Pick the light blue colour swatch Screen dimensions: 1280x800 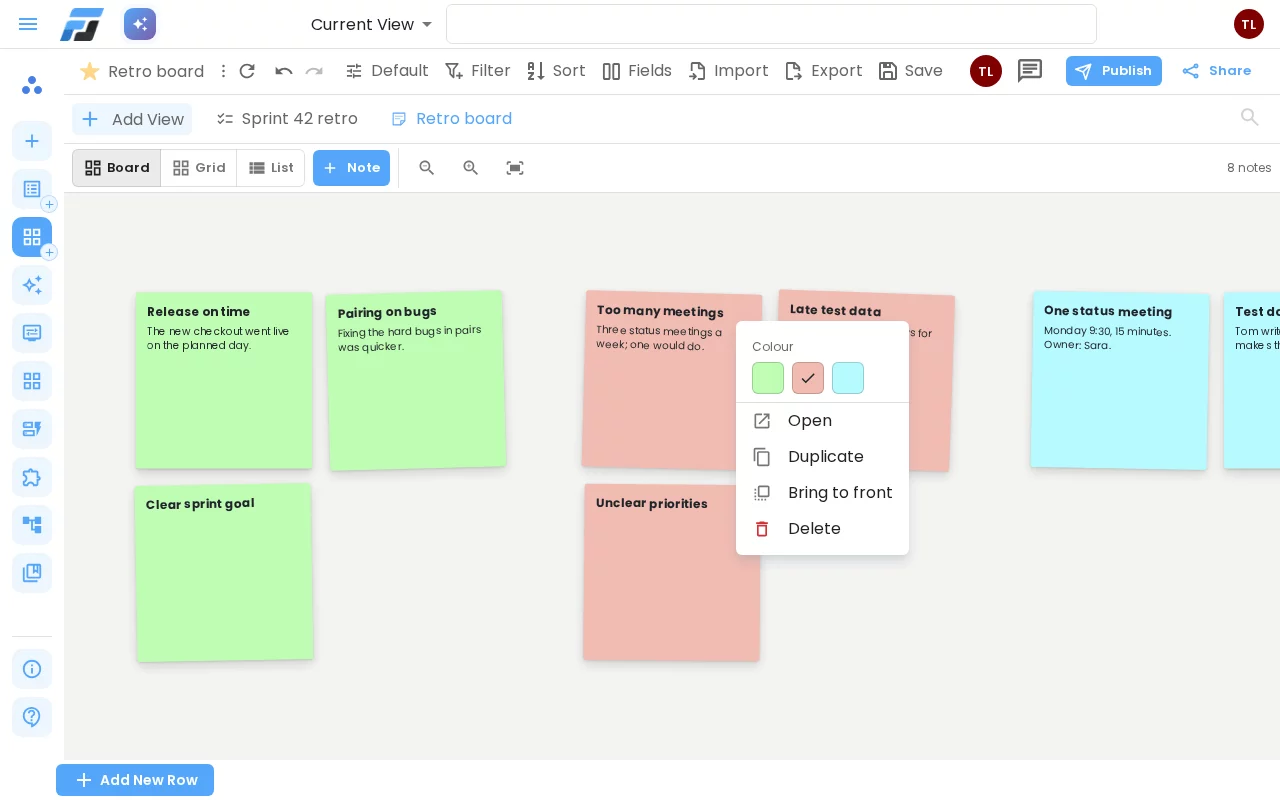[x=848, y=378]
